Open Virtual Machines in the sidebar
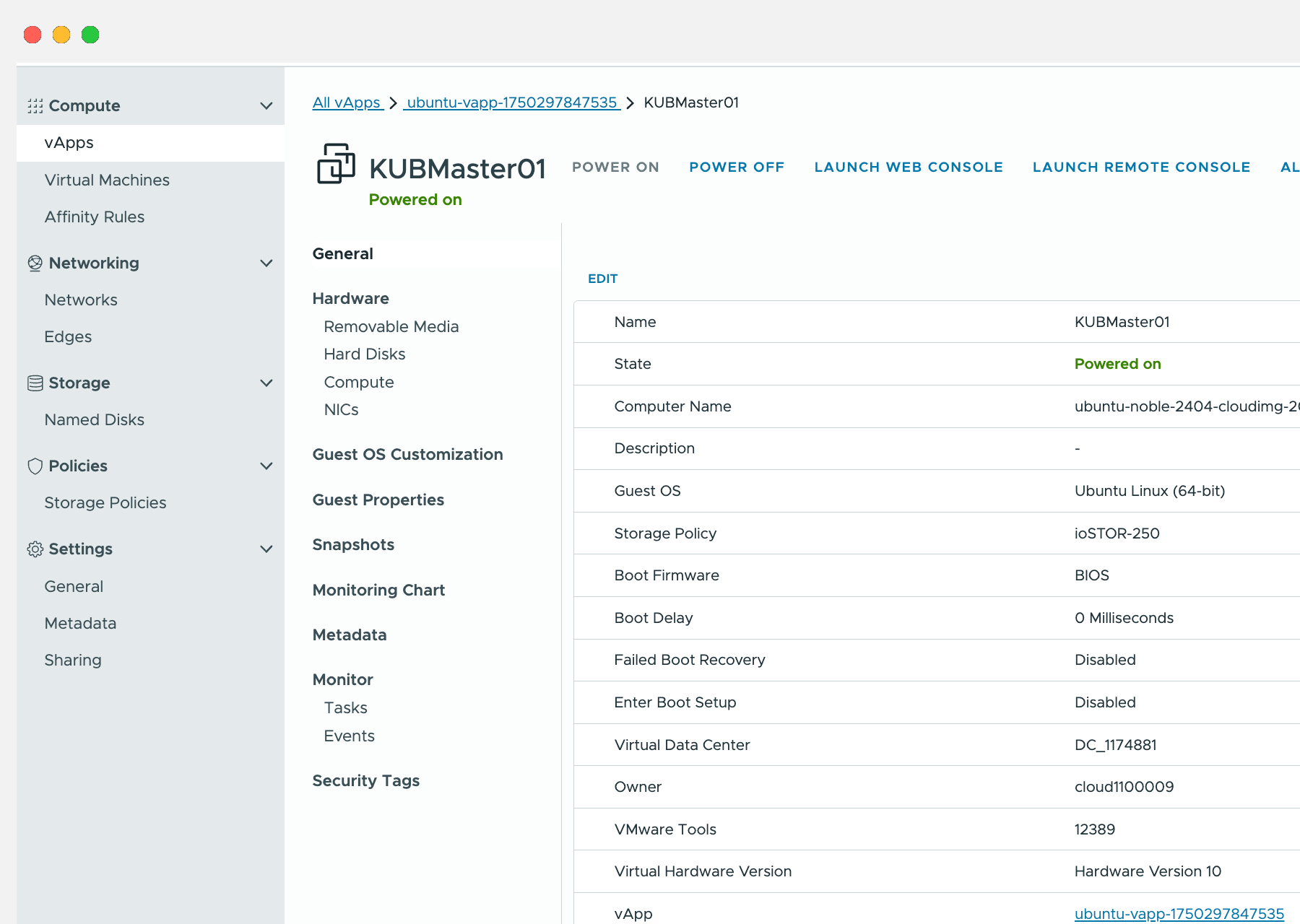This screenshot has height=924, width=1300. pyautogui.click(x=107, y=180)
